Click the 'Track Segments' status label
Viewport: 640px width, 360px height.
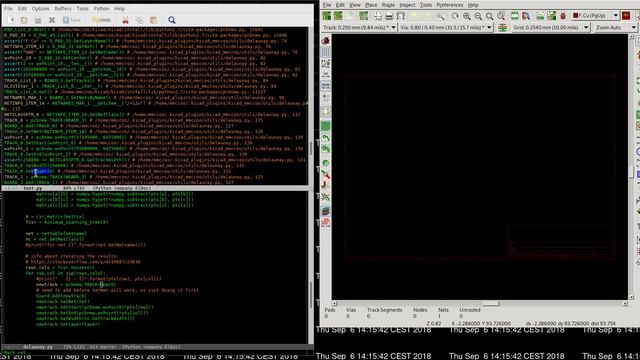(384, 310)
